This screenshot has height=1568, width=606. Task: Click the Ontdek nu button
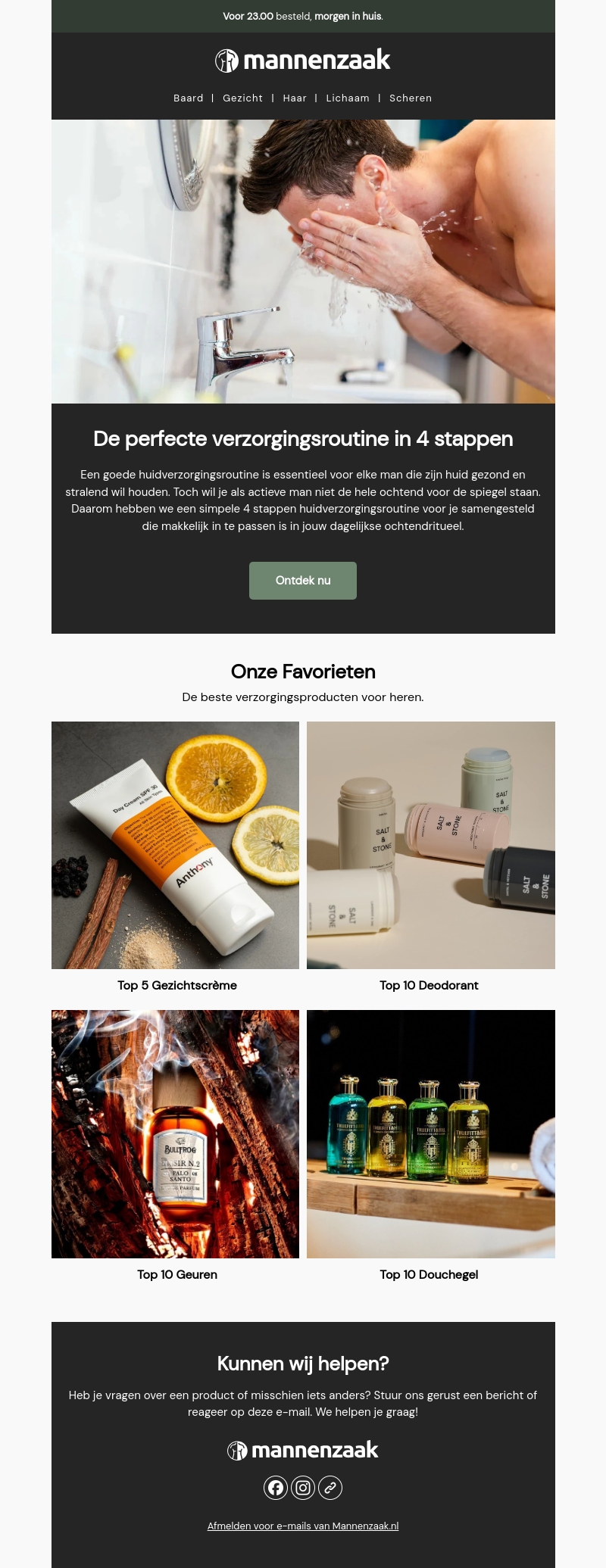click(x=303, y=581)
